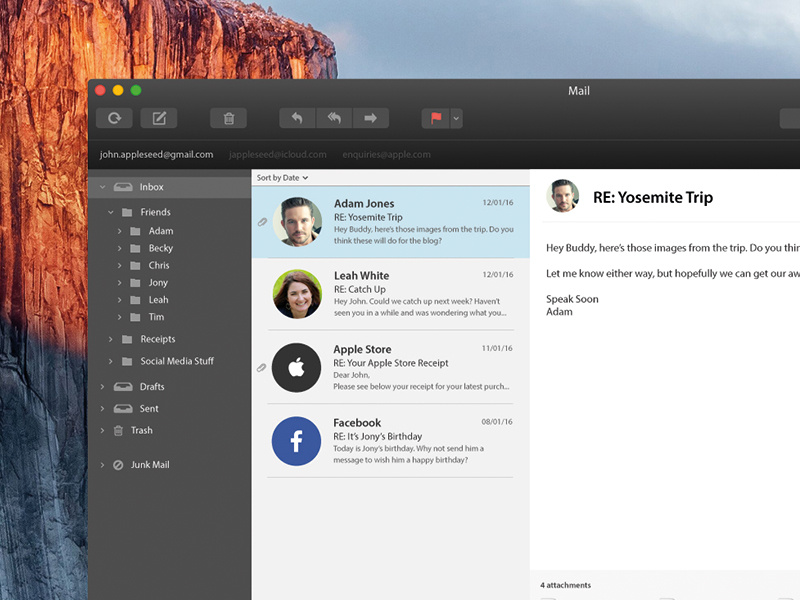Click the reply-all icon
Image resolution: width=800 pixels, height=600 pixels.
click(334, 118)
